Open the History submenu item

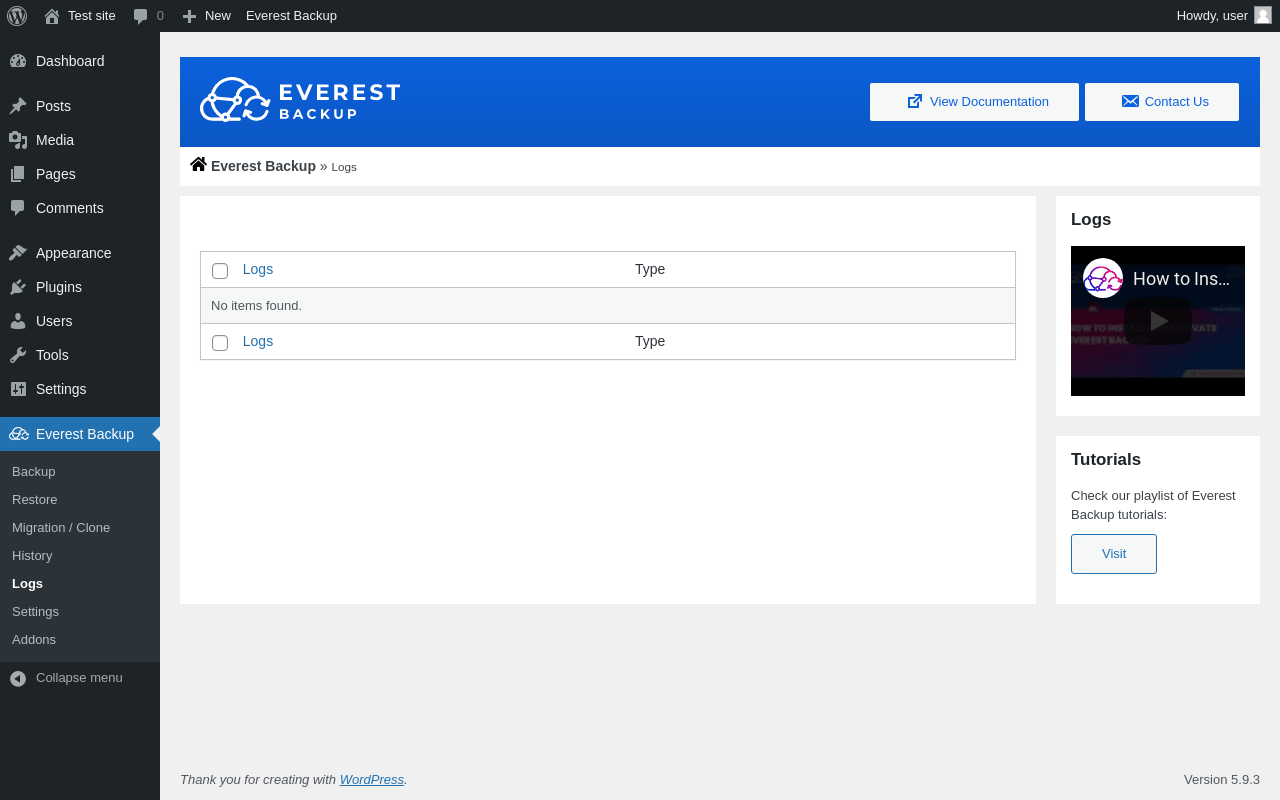coord(32,555)
